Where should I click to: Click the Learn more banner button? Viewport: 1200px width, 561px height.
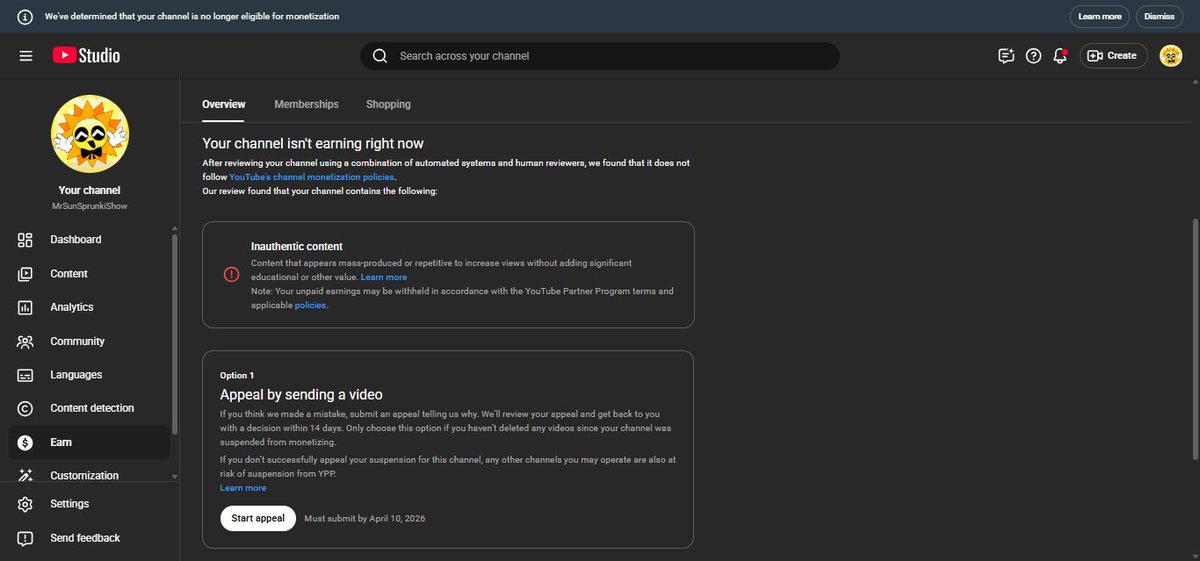point(1099,17)
